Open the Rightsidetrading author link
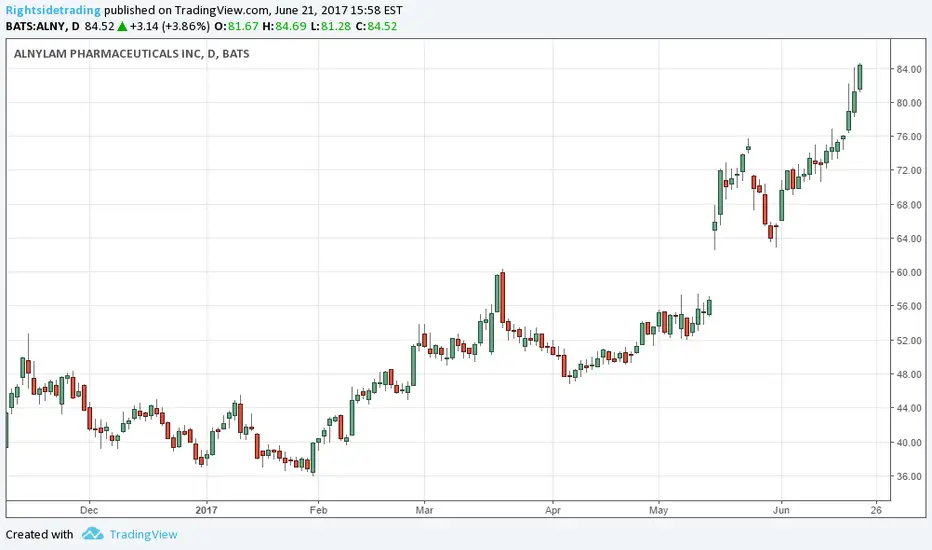Image resolution: width=932 pixels, height=550 pixels. tap(53, 10)
